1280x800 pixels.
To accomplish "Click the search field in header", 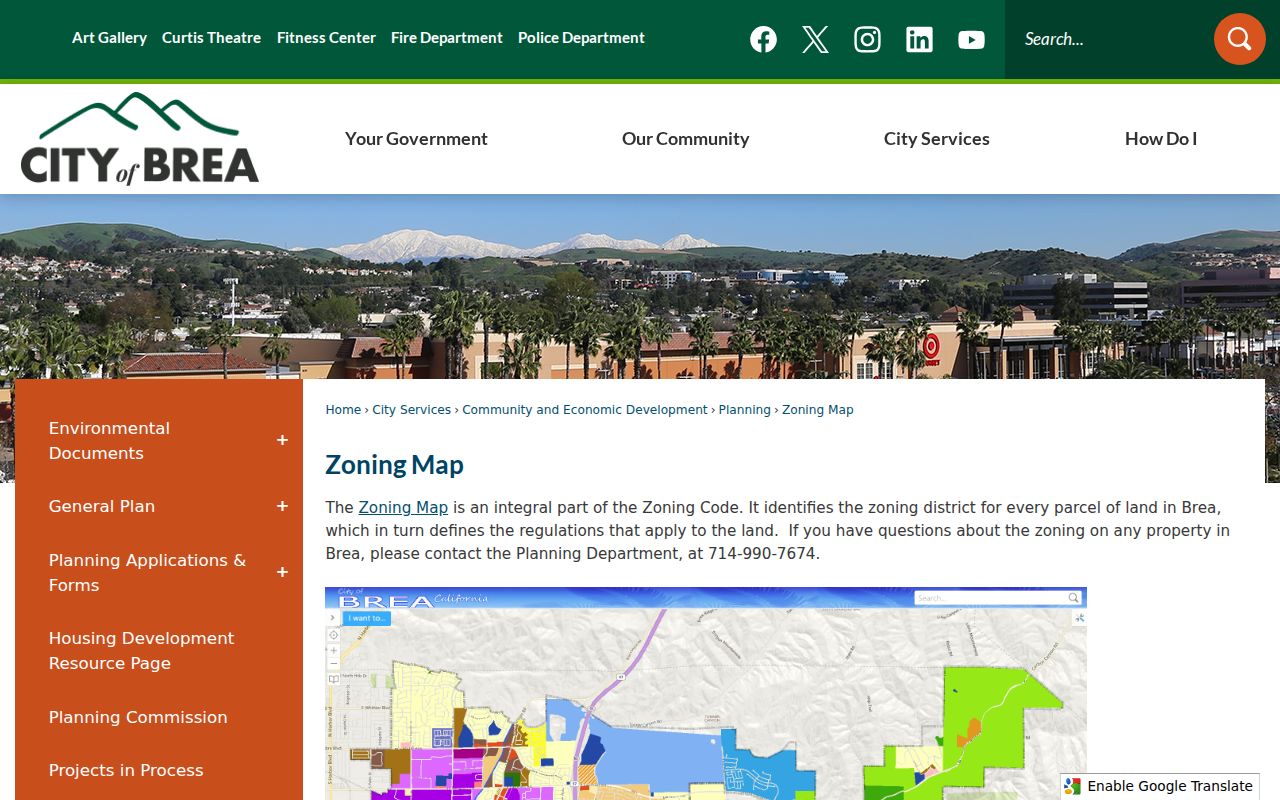I will (x=1108, y=39).
